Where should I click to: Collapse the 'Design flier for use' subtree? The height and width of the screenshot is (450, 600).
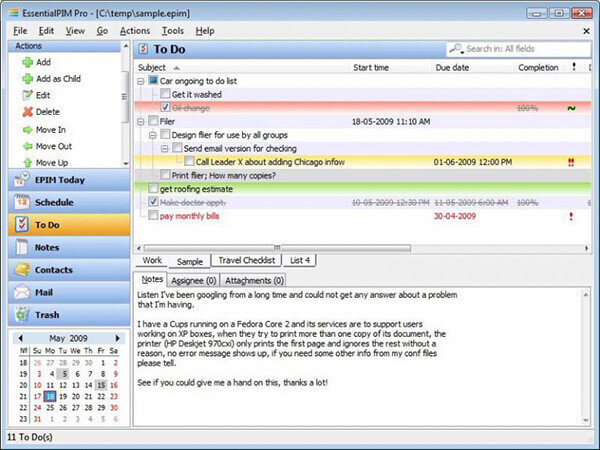(x=152, y=135)
